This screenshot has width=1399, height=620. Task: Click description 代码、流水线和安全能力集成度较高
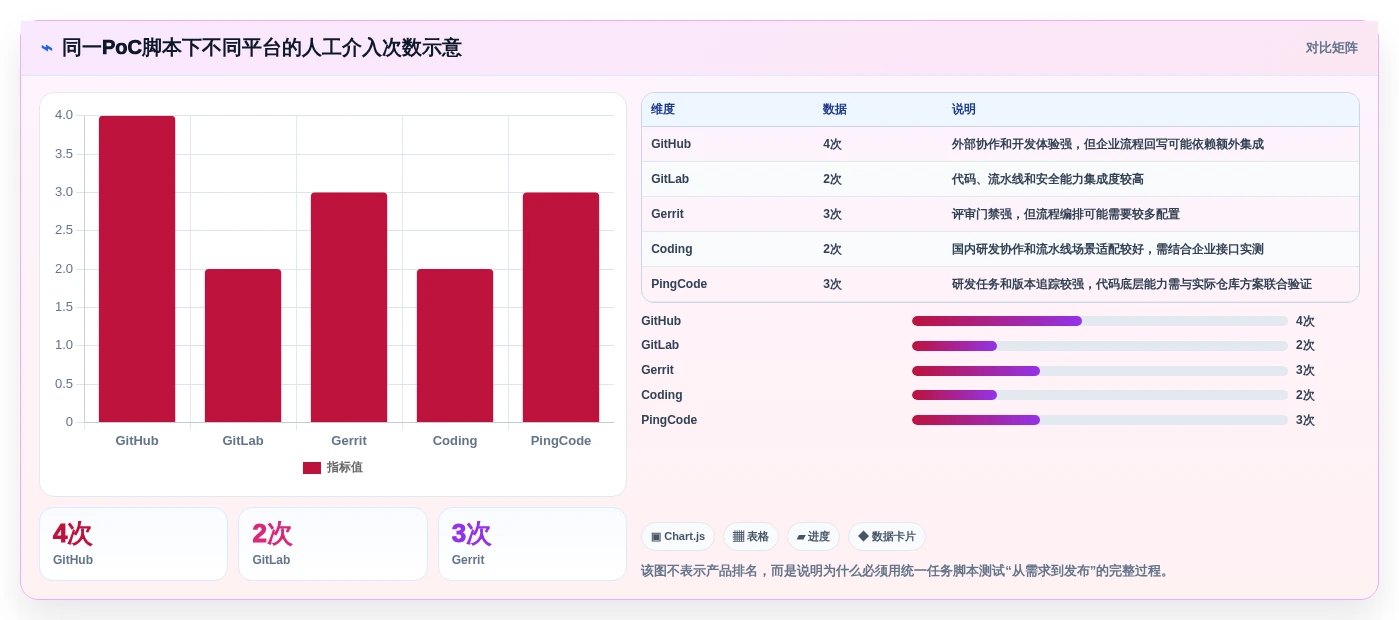tap(1048, 179)
